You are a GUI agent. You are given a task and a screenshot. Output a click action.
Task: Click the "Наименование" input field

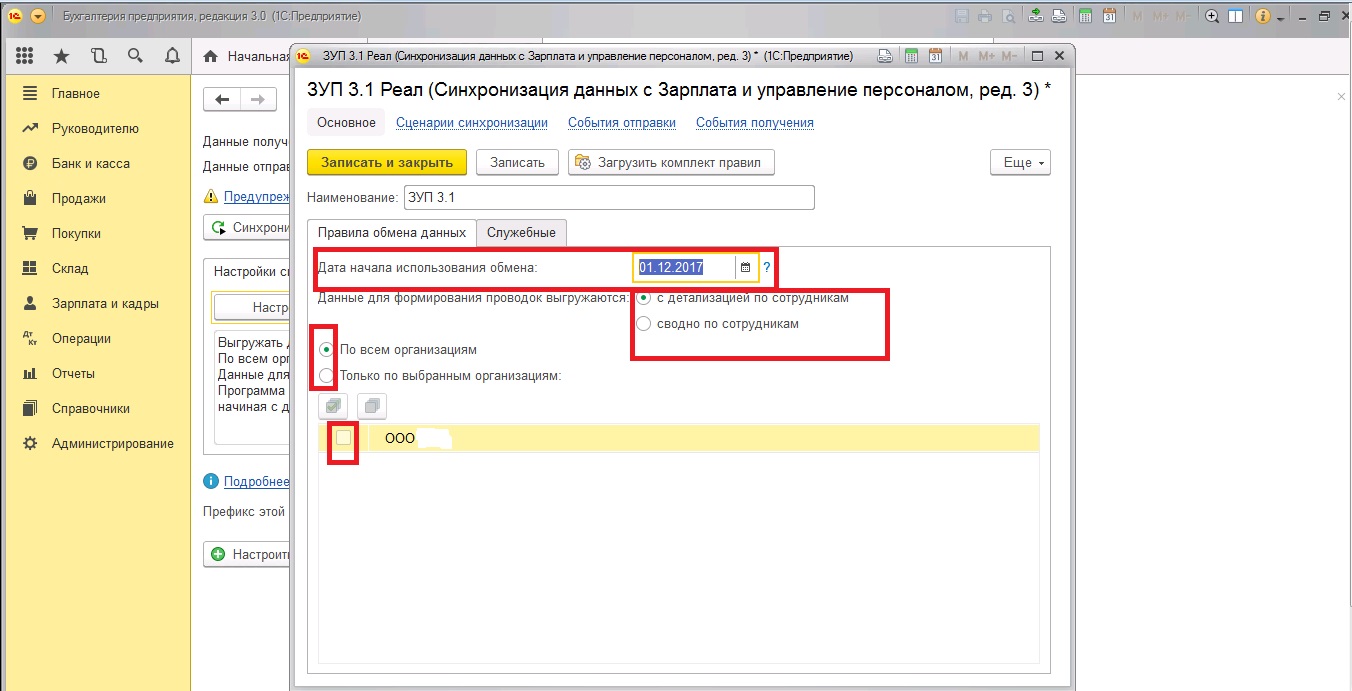(609, 197)
